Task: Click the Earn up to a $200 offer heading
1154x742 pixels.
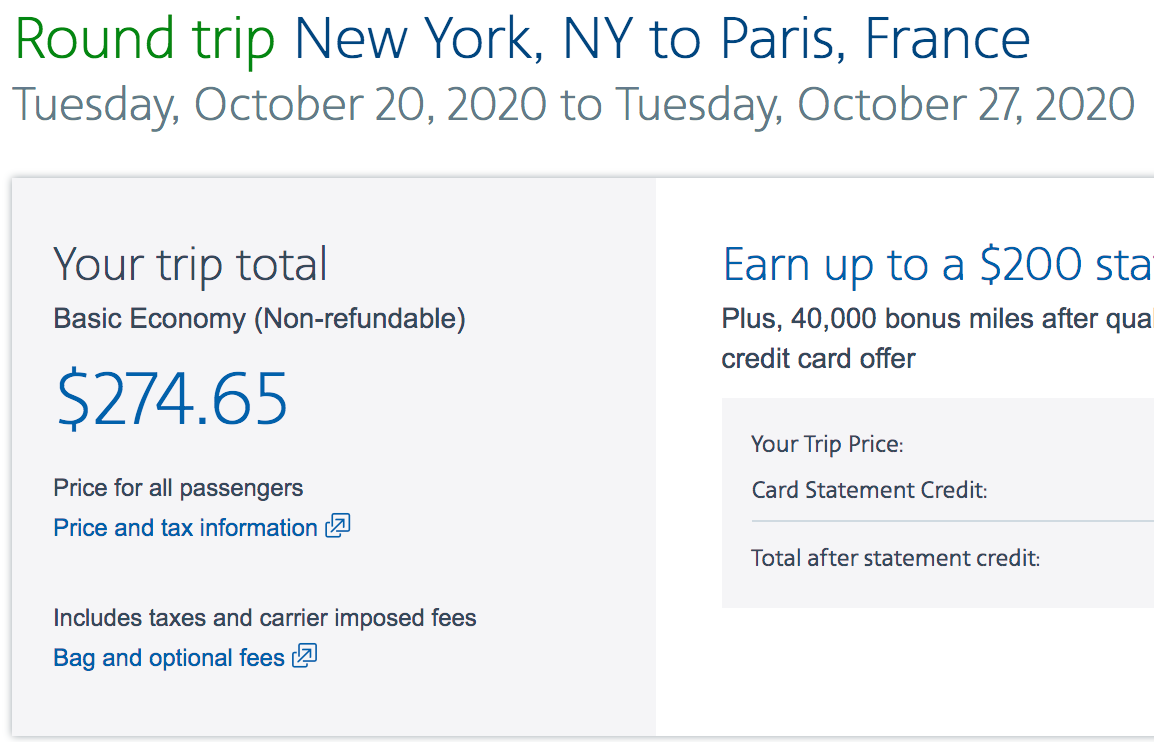Action: click(937, 265)
